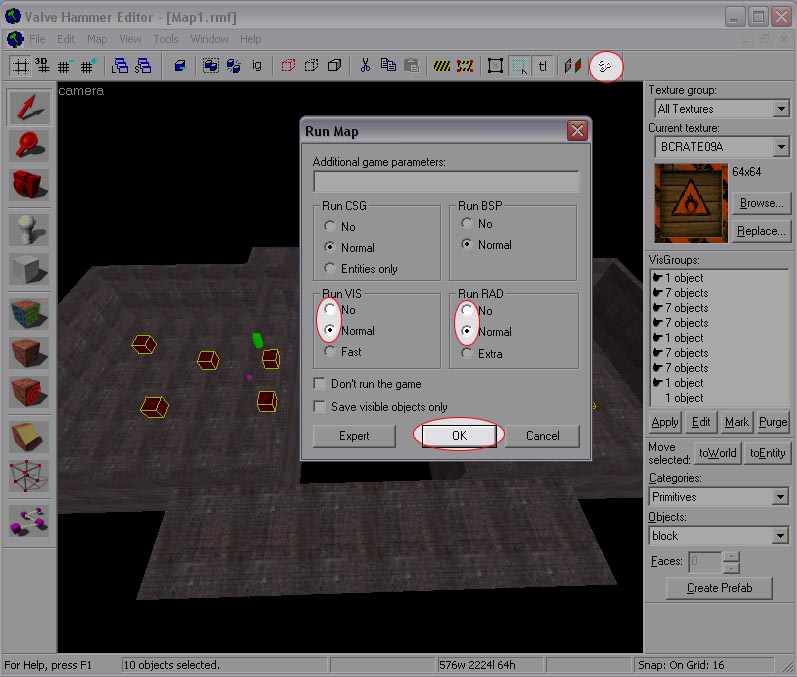Select the Magnify tool
Image resolution: width=797 pixels, height=677 pixels.
pos(29,145)
